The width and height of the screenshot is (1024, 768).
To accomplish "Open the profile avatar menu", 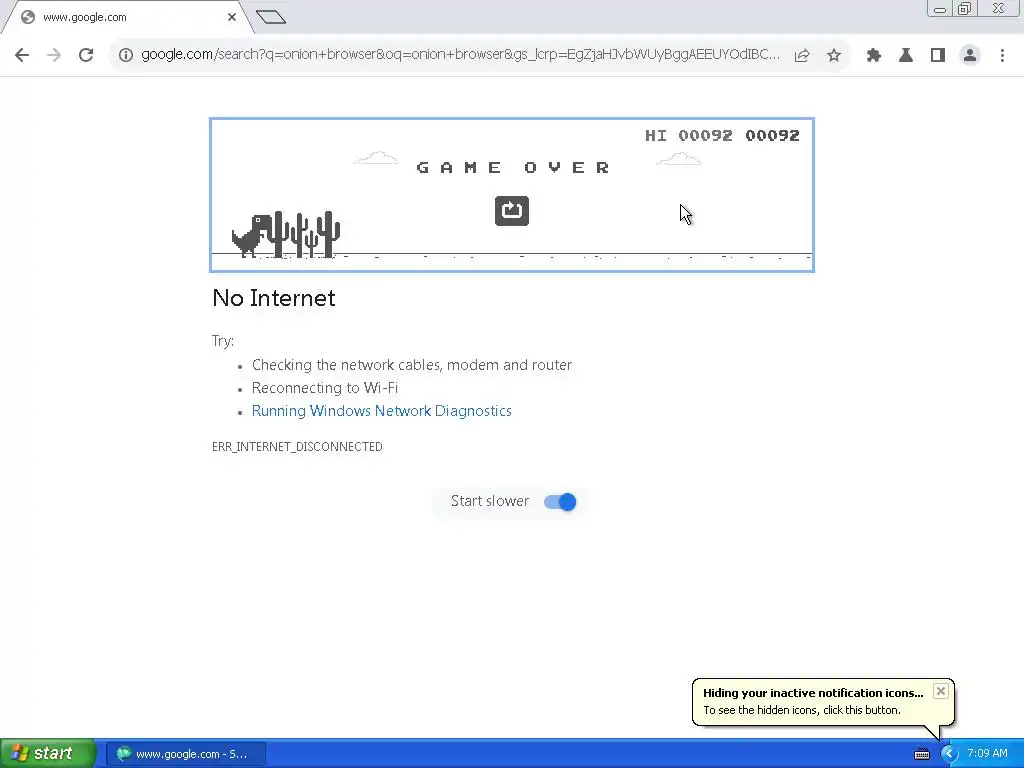I will click(x=970, y=56).
